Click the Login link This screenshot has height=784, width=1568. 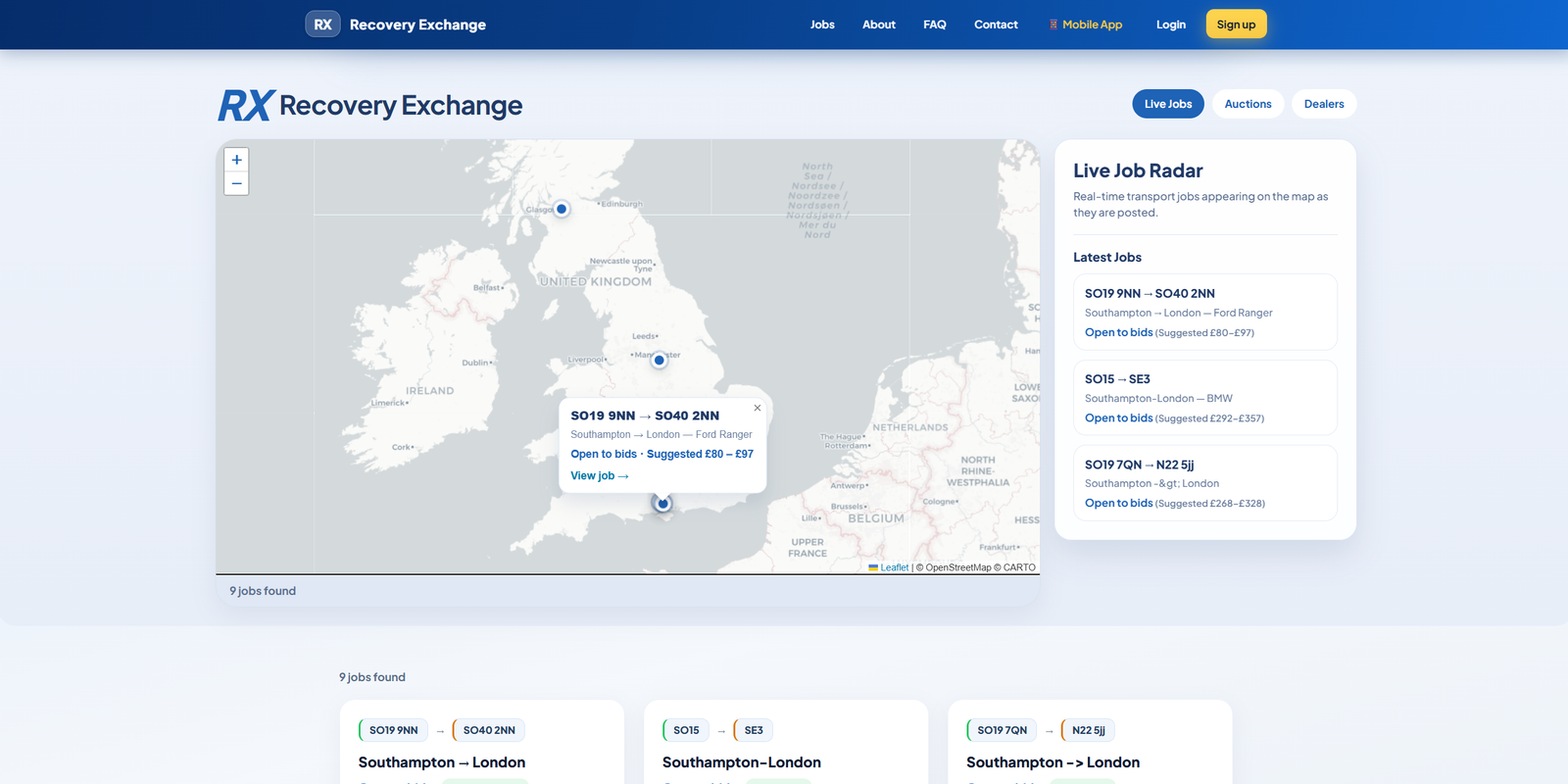tap(1170, 24)
